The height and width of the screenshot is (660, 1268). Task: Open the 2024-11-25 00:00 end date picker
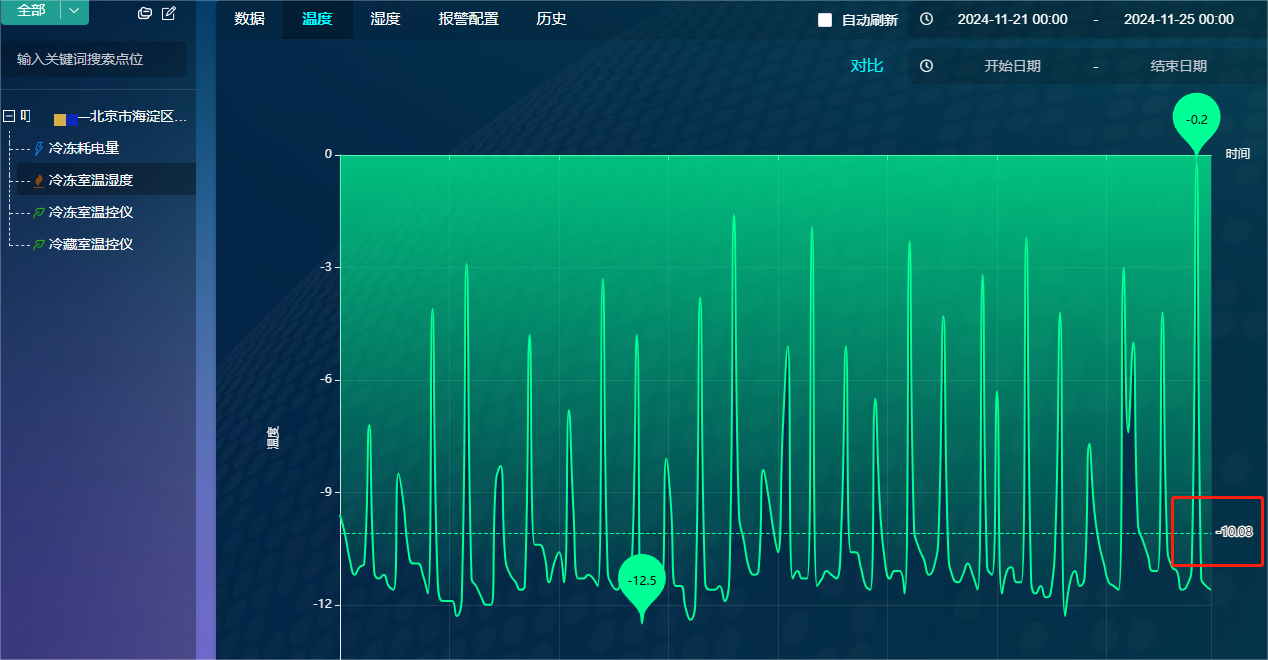pos(1178,19)
